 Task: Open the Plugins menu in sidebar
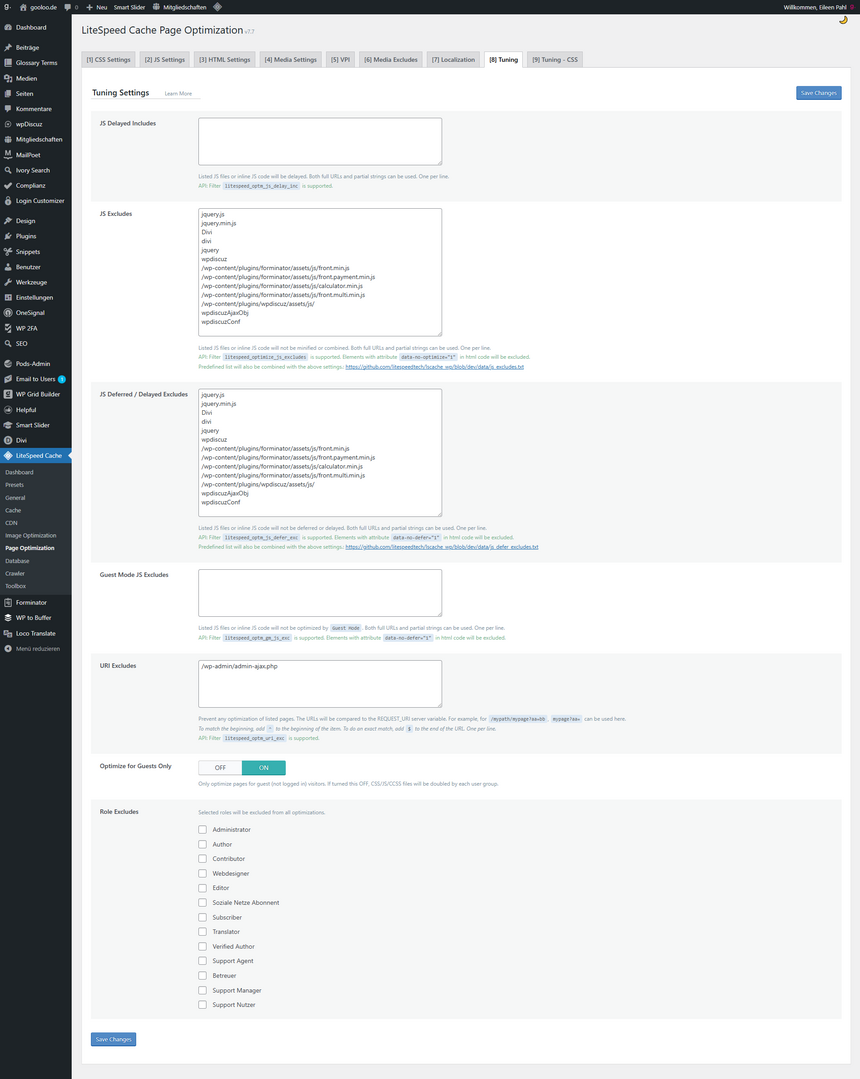tap(26, 236)
